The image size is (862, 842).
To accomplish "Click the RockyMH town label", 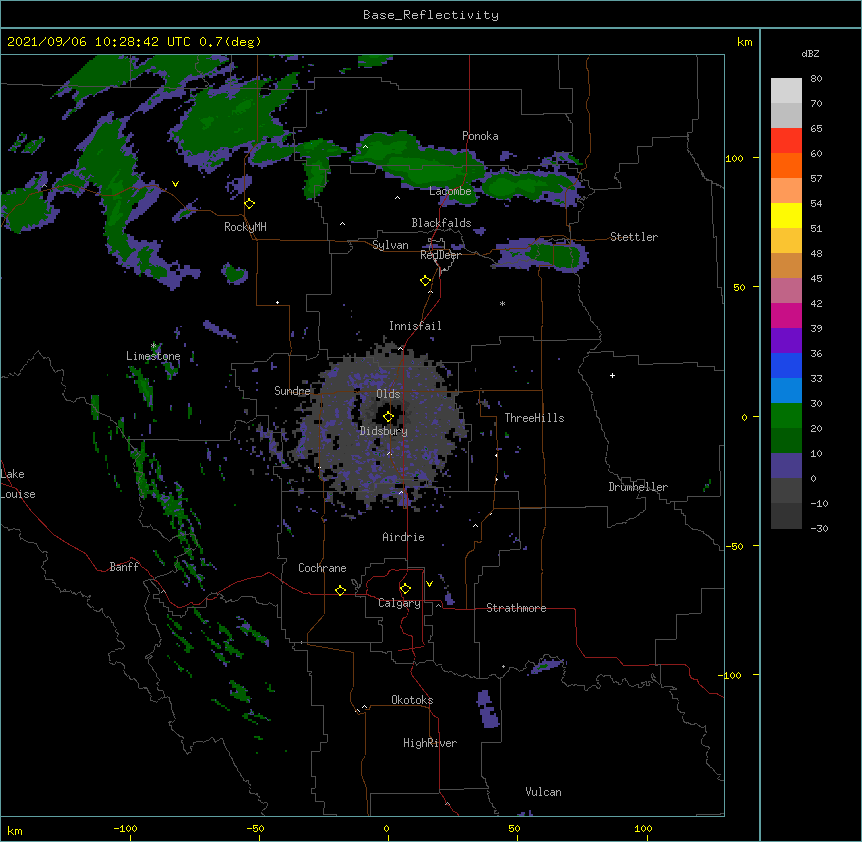I will pyautogui.click(x=245, y=227).
